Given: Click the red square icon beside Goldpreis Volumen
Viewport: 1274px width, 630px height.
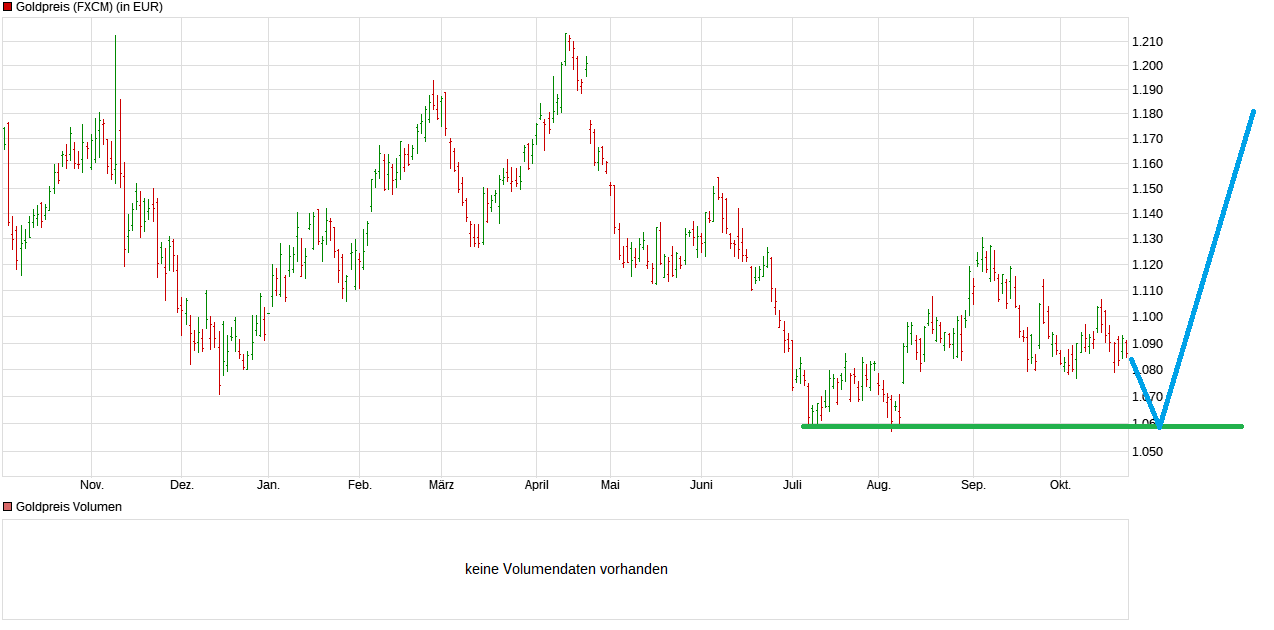Looking at the screenshot, I should point(7,506).
